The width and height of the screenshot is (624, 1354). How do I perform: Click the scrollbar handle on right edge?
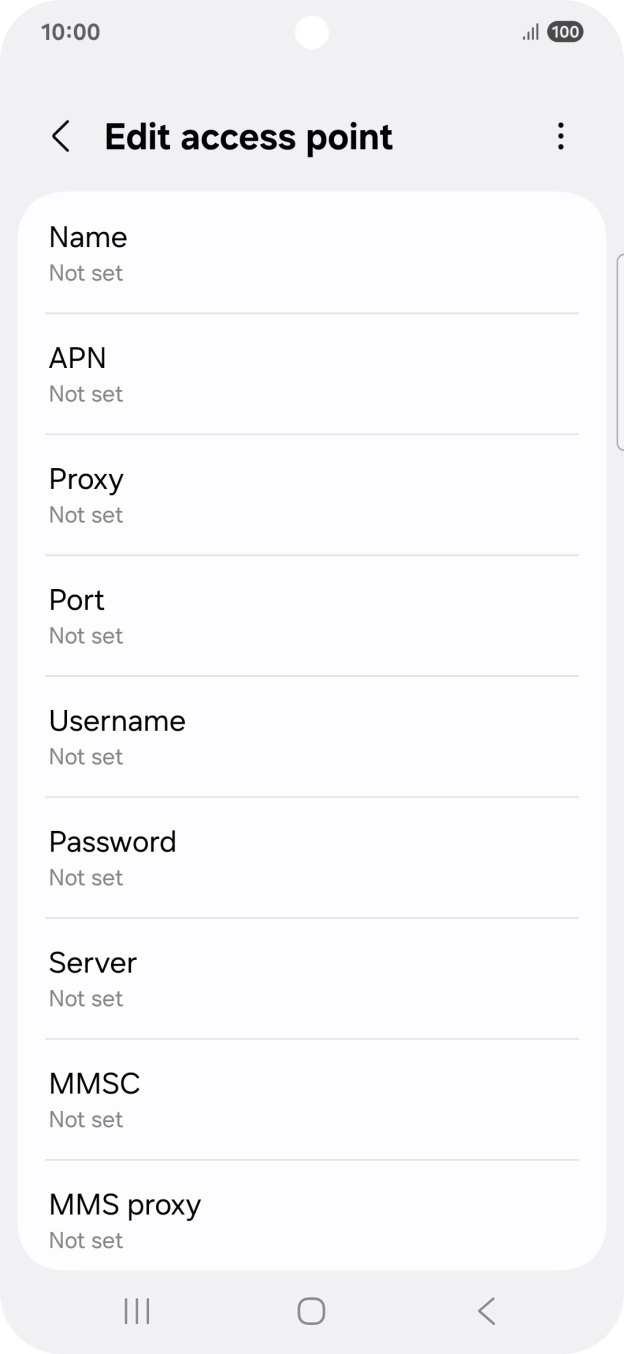coord(620,352)
